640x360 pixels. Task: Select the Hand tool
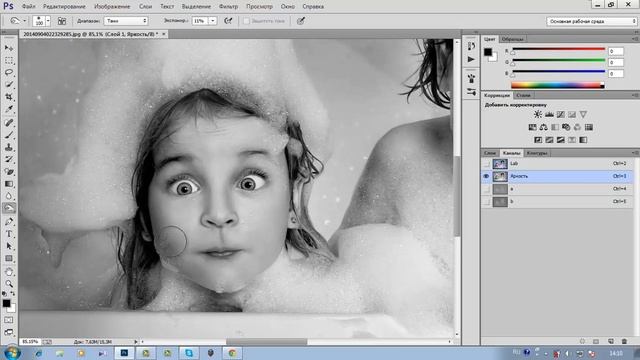point(9,271)
